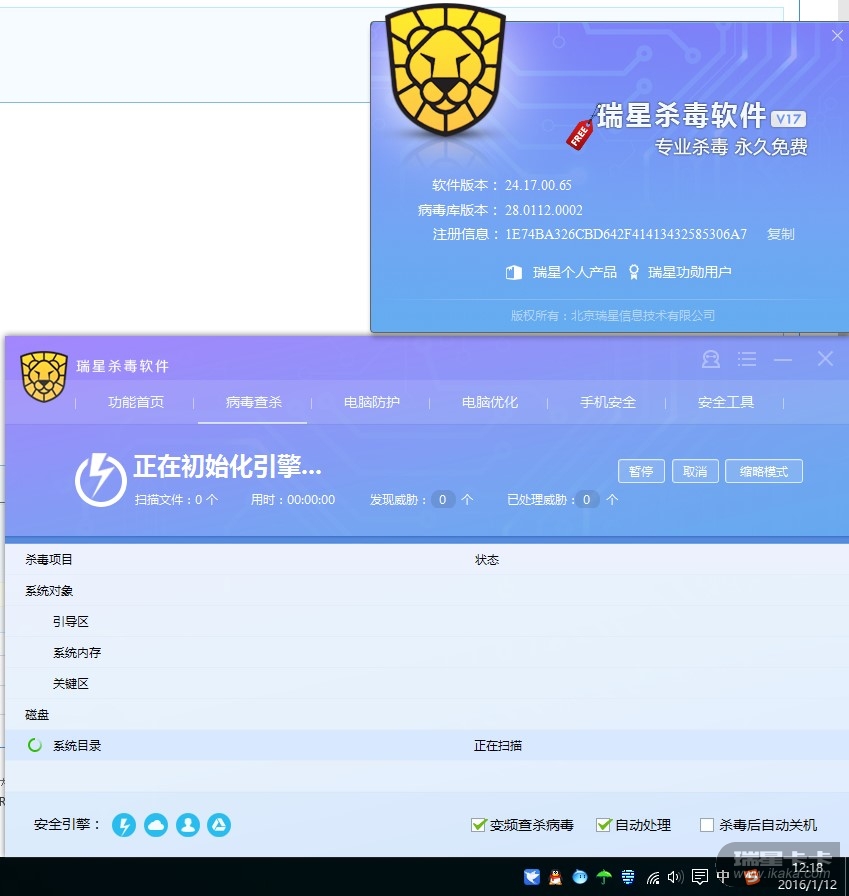Open the action center notification icon
849x896 pixels.
click(x=700, y=877)
